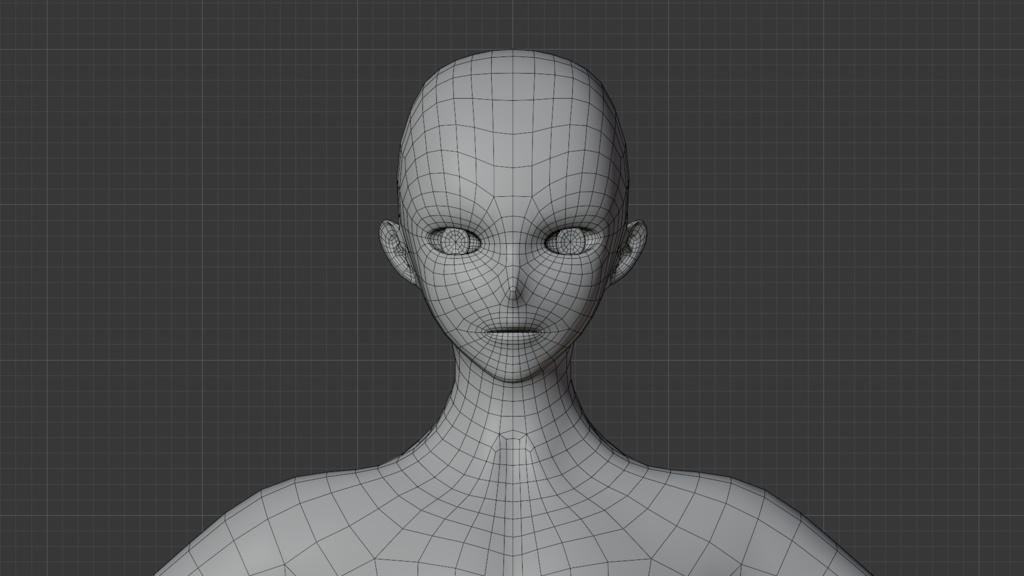Select the nose tip of the model
This screenshot has height=576, width=1024.
513,296
